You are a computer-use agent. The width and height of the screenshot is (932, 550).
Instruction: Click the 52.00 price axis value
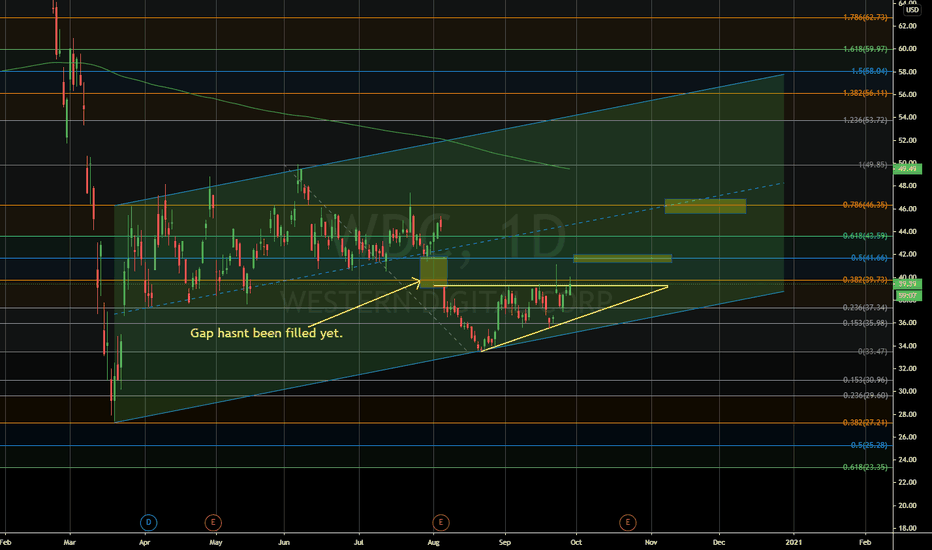click(x=907, y=140)
